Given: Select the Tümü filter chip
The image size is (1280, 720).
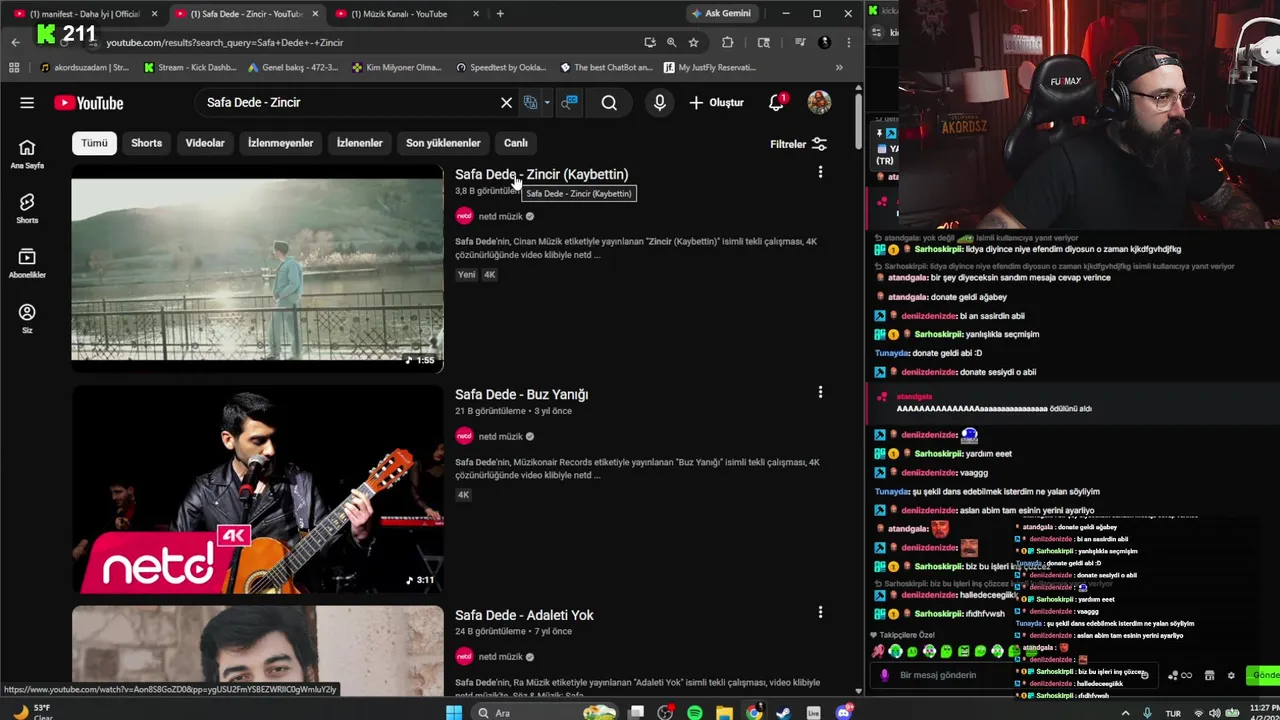Looking at the screenshot, I should [x=94, y=143].
